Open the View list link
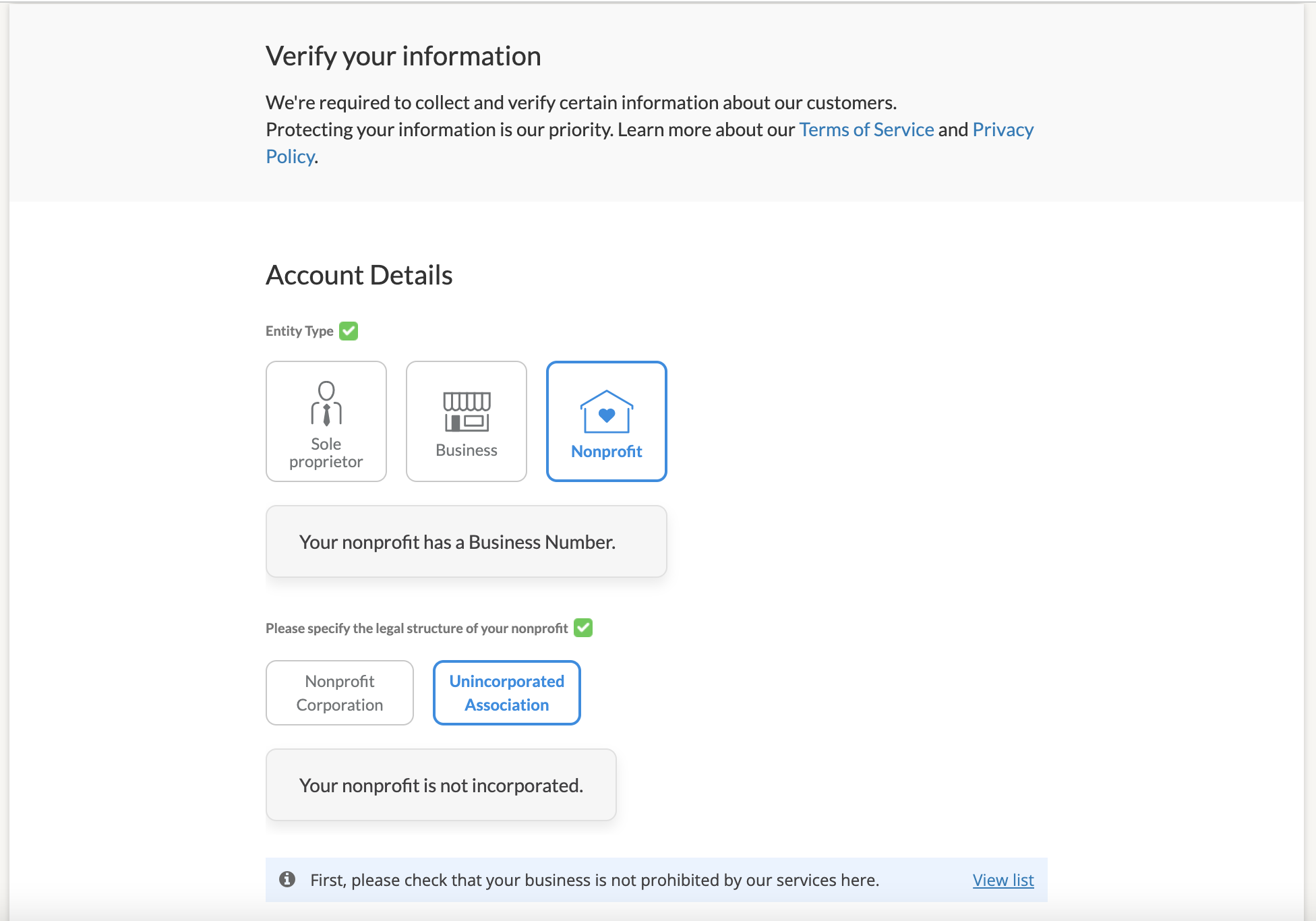1316x921 pixels. coord(1003,880)
